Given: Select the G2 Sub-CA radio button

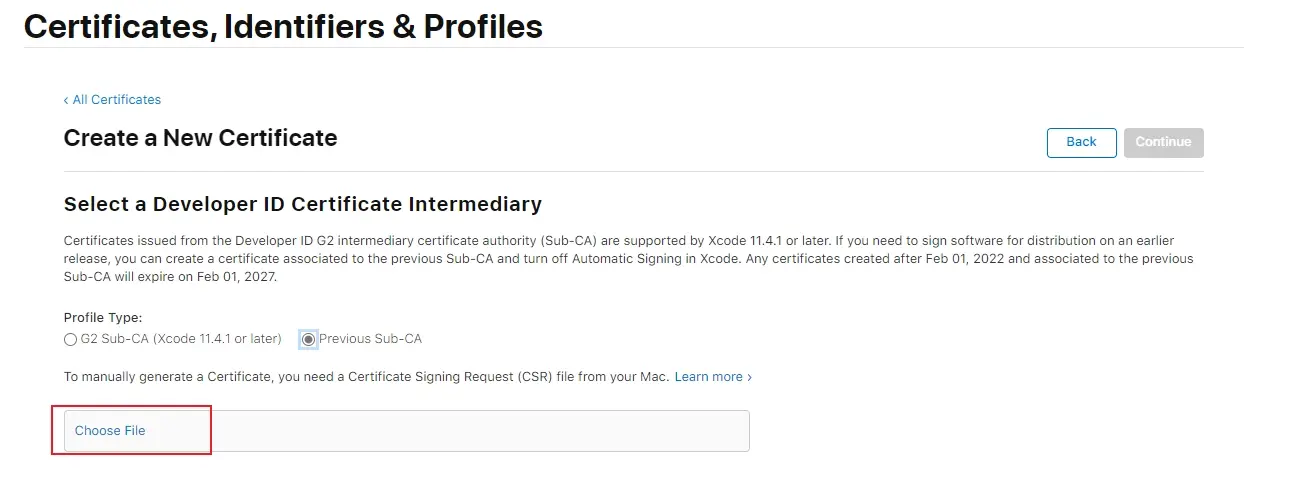Looking at the screenshot, I should pyautogui.click(x=70, y=339).
